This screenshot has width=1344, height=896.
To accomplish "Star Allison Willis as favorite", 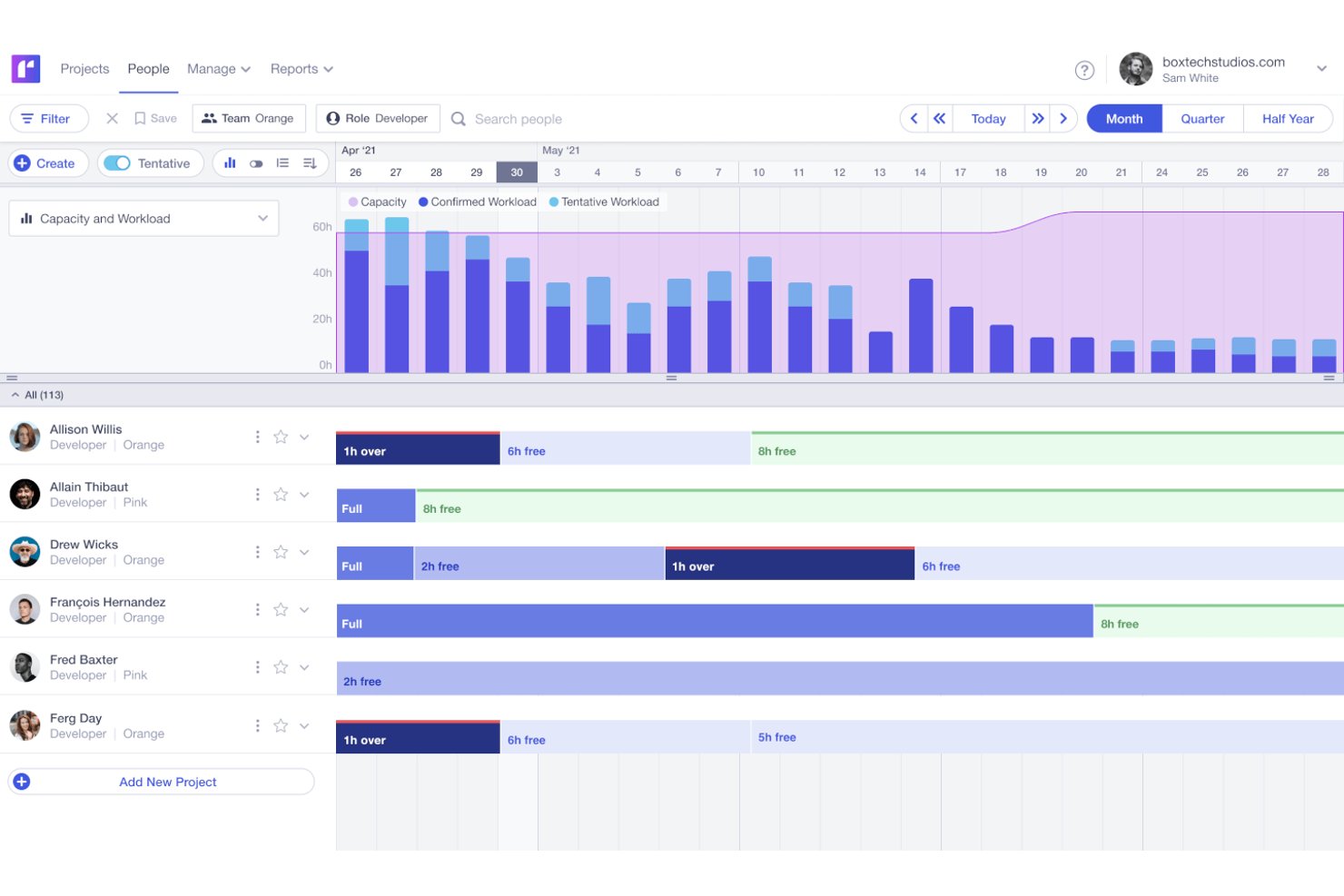I will click(x=281, y=437).
